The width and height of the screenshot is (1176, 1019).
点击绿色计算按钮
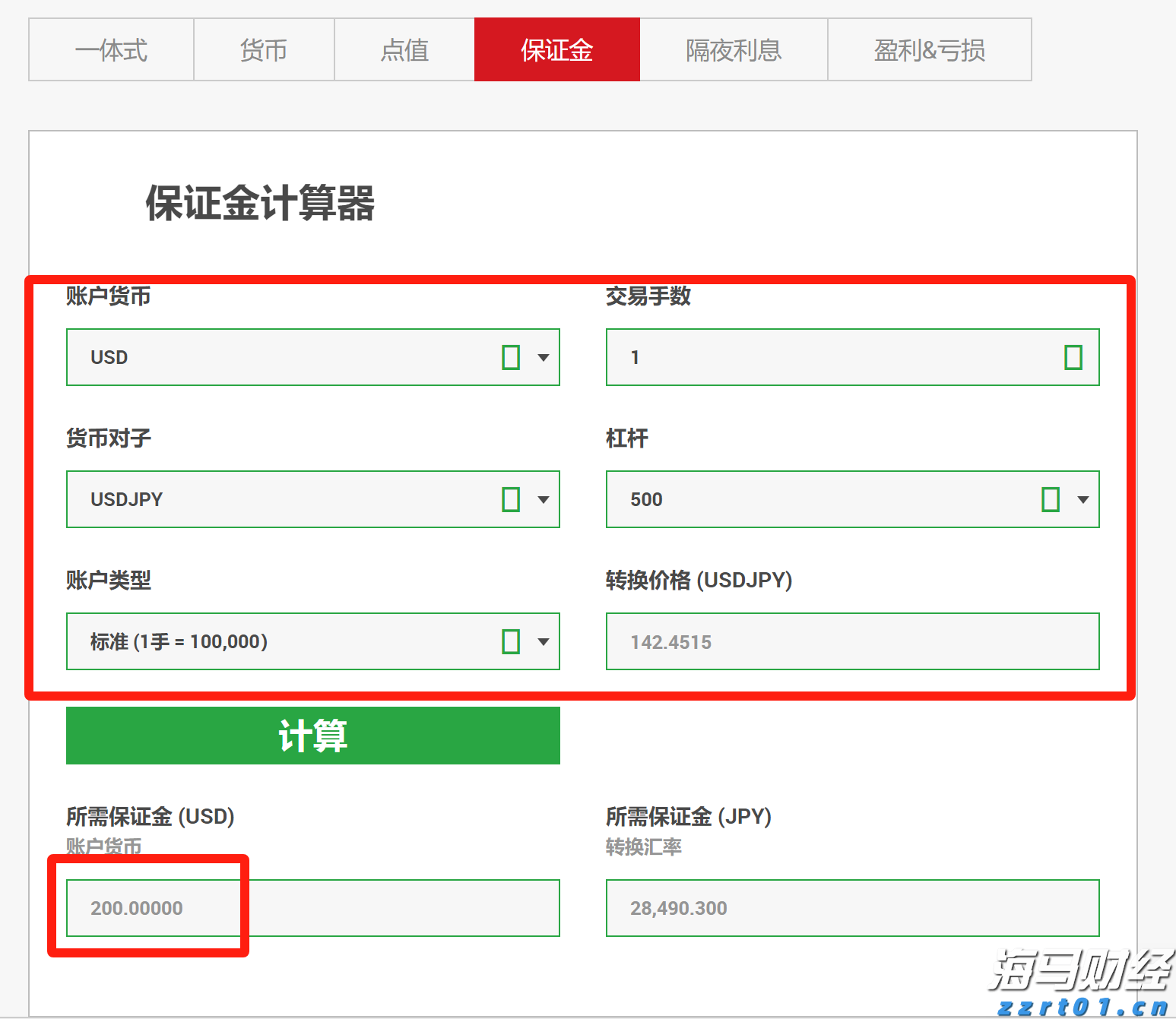[x=312, y=735]
